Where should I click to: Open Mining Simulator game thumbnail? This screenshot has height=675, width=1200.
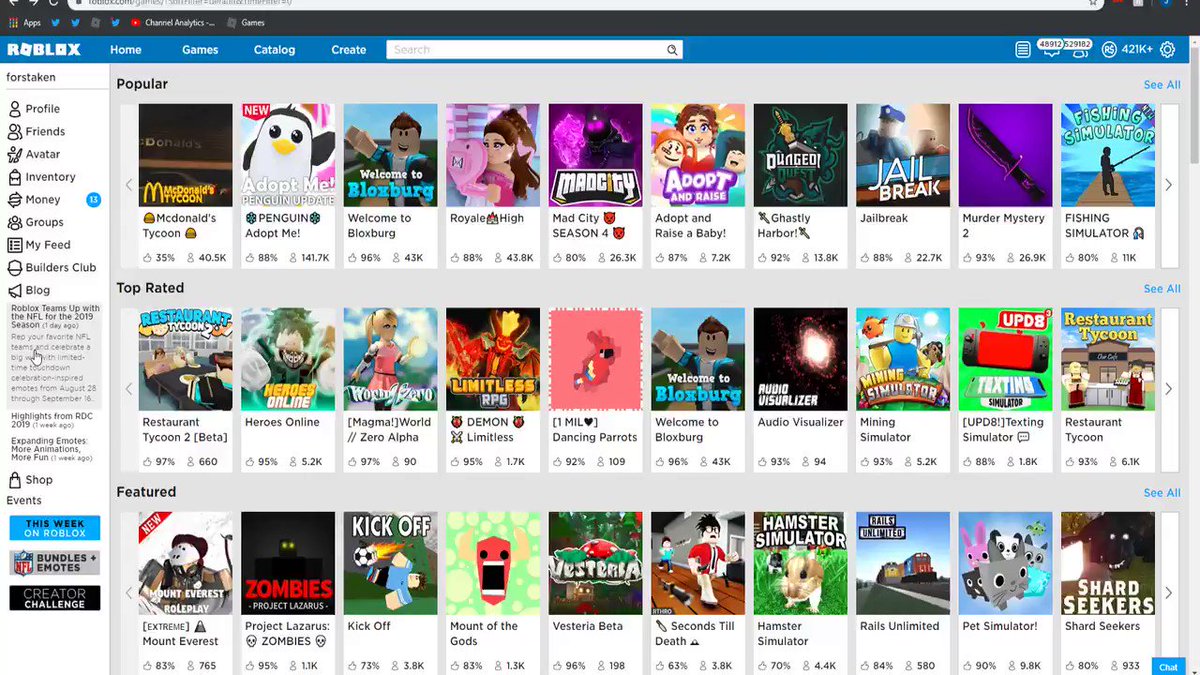point(903,359)
